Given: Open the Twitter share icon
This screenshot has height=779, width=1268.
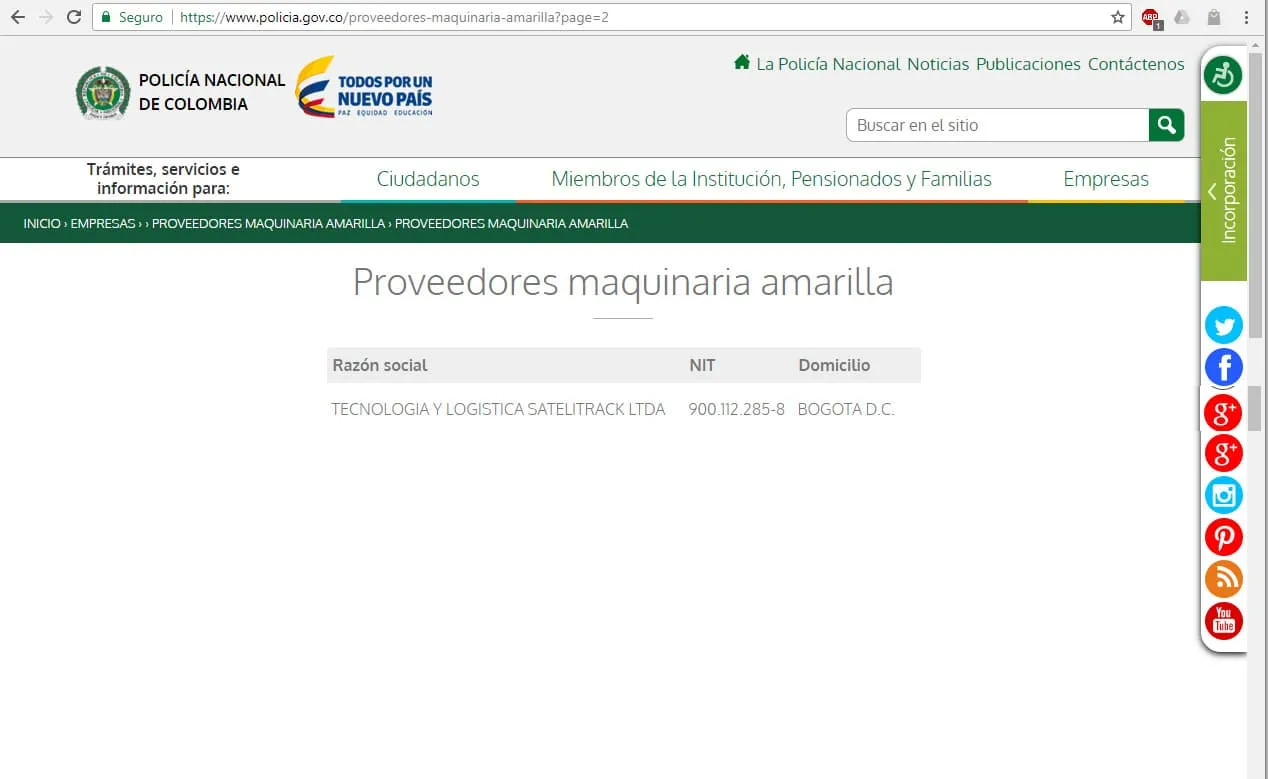Looking at the screenshot, I should pos(1223,325).
